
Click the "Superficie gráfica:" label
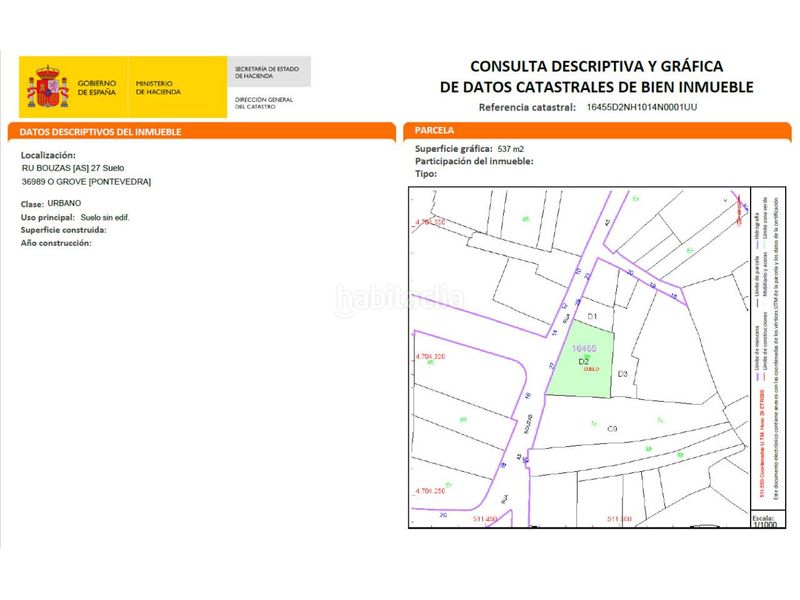click(454, 149)
